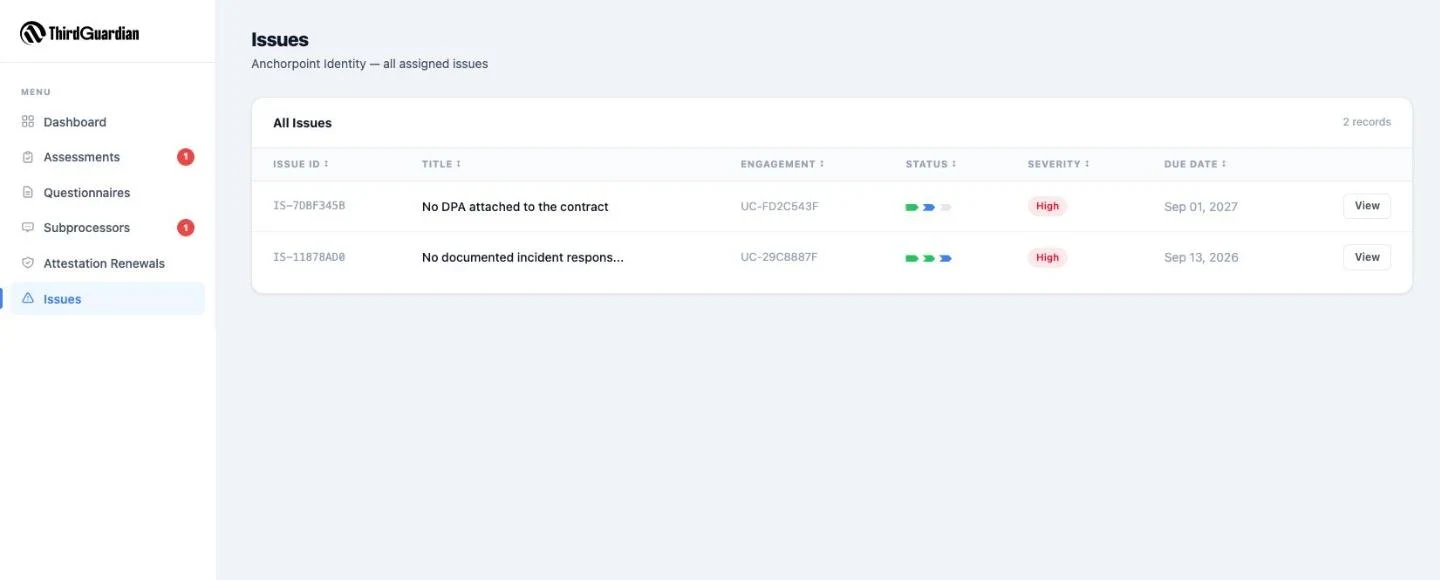Screen dimensions: 1440x580
Task: Click Anchorpoint Identity subtitle text
Action: click(369, 64)
